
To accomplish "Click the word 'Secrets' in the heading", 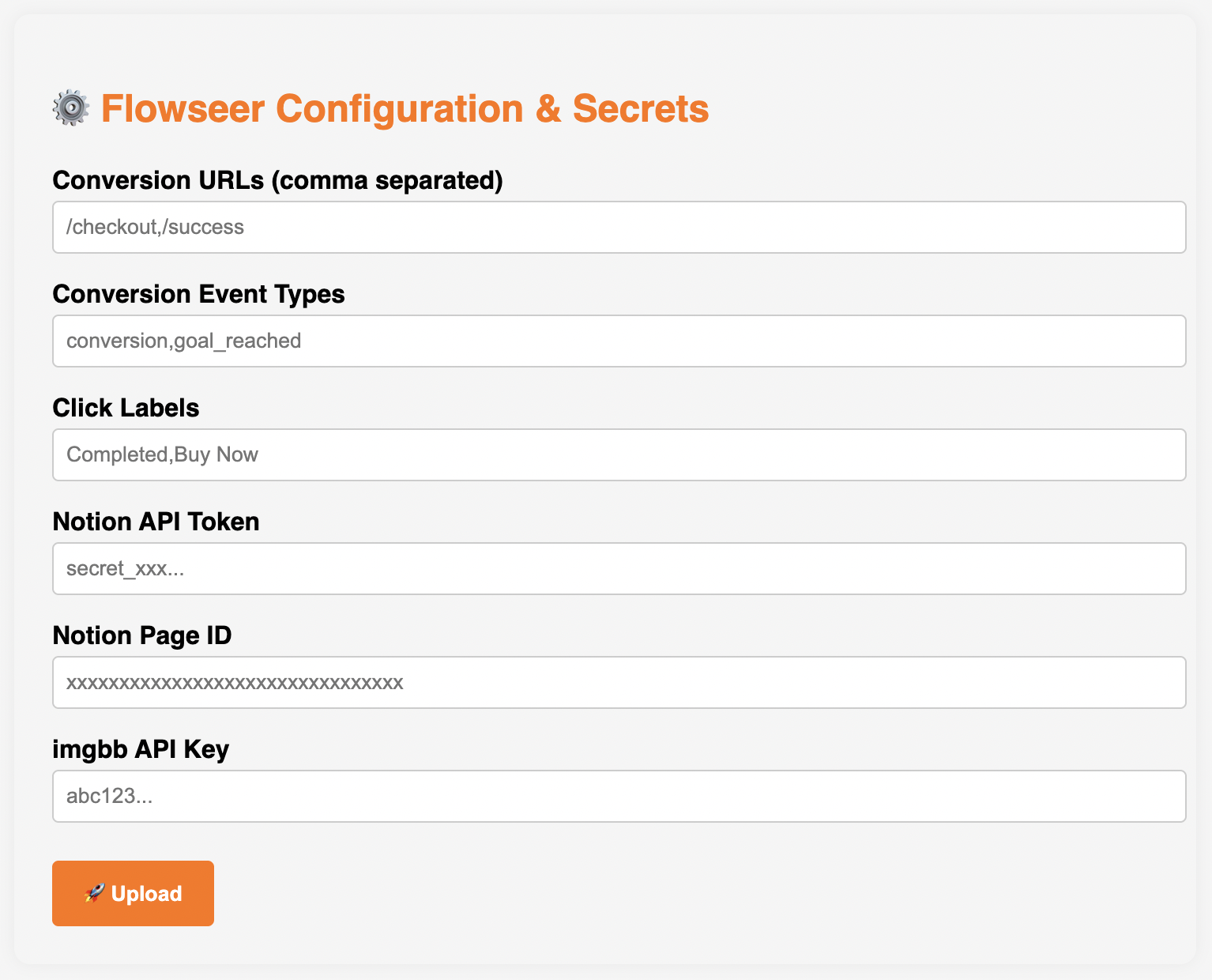I will 641,108.
